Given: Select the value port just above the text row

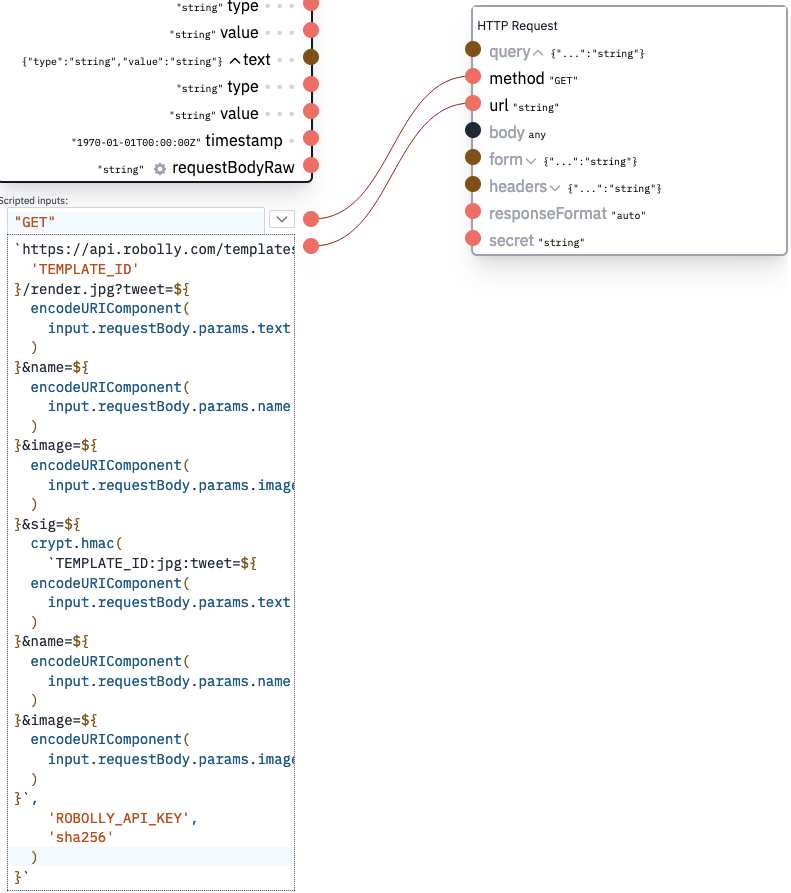Looking at the screenshot, I should pyautogui.click(x=311, y=30).
